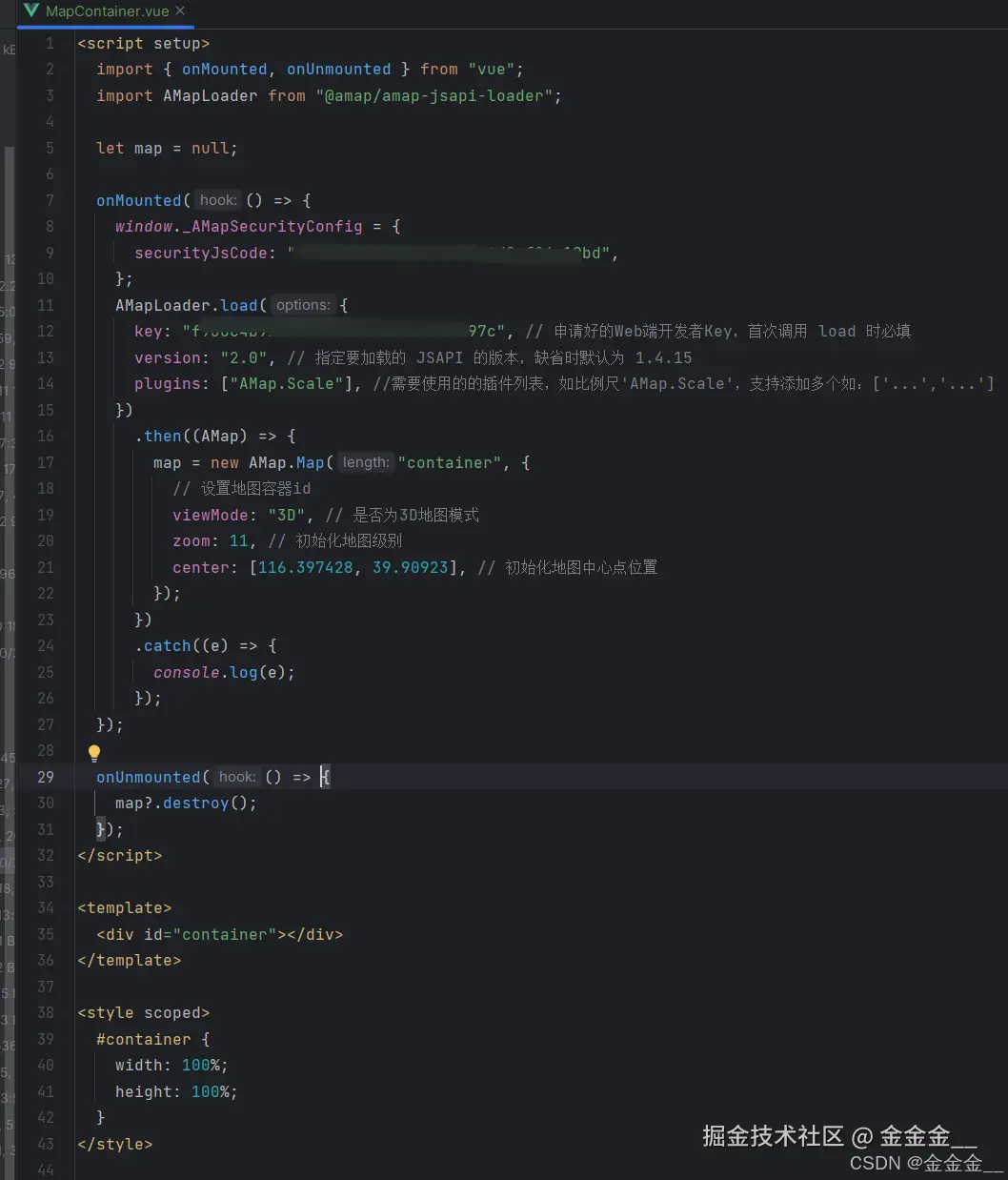This screenshot has width=1008, height=1180.
Task: Click the 'options:' inlay hint in AMapLoader.load
Action: [303, 305]
